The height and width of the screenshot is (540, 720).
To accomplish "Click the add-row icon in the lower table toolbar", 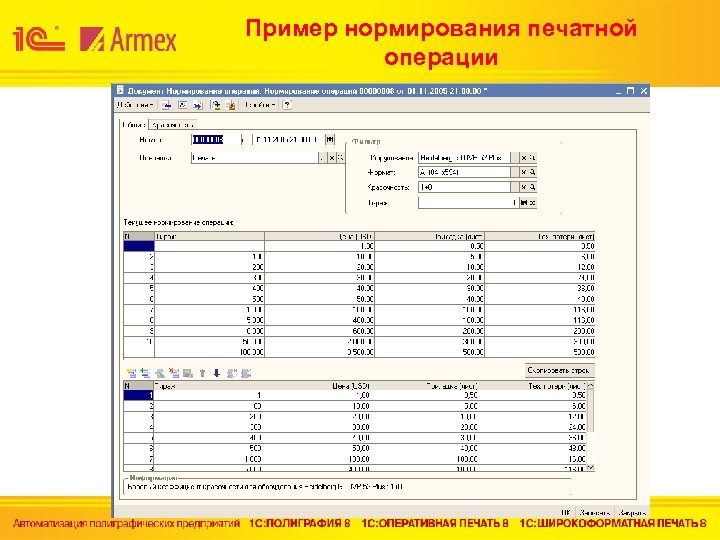I will coord(131,373).
